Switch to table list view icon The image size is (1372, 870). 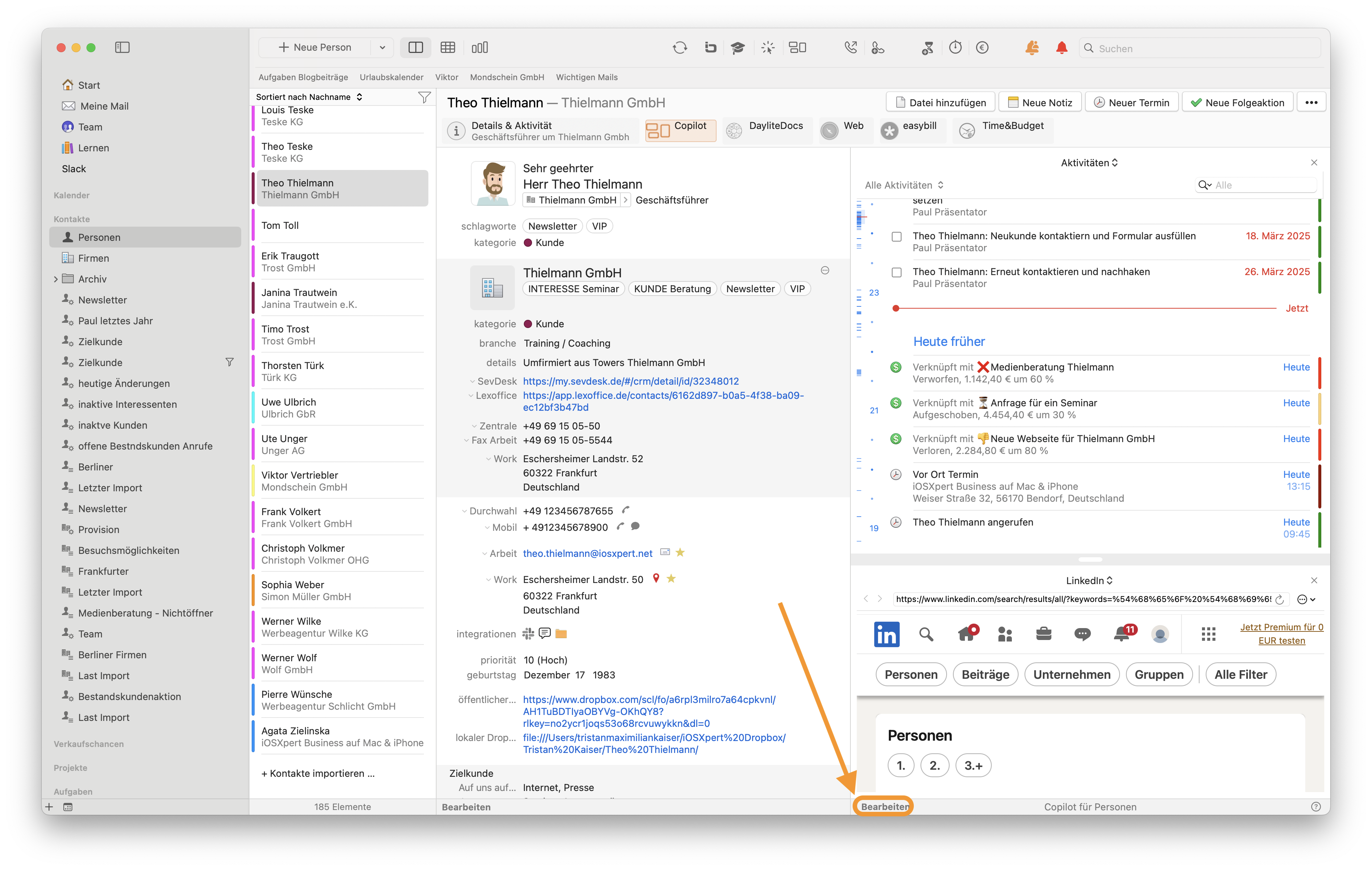(x=448, y=48)
